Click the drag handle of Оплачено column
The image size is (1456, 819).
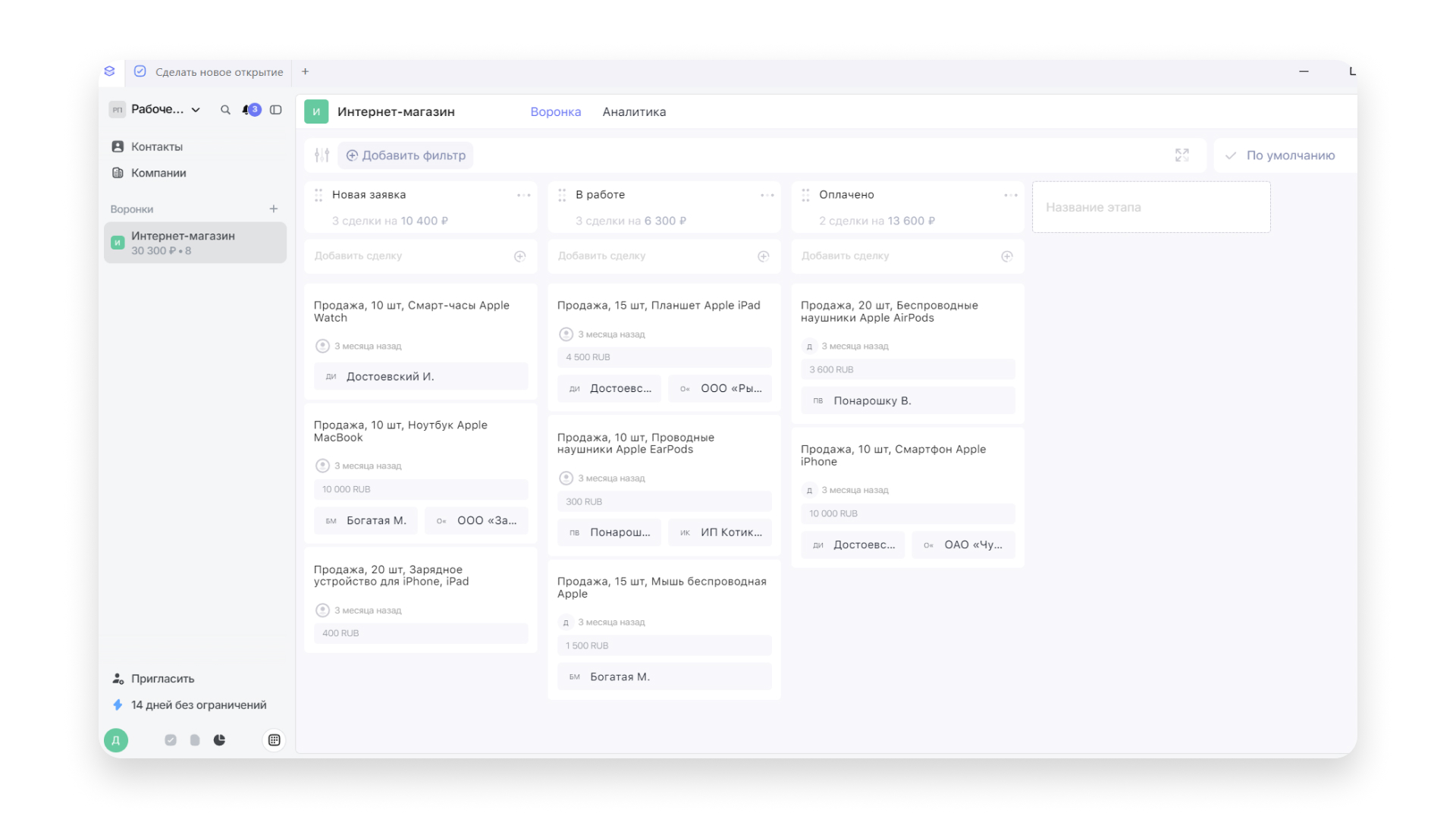click(805, 195)
